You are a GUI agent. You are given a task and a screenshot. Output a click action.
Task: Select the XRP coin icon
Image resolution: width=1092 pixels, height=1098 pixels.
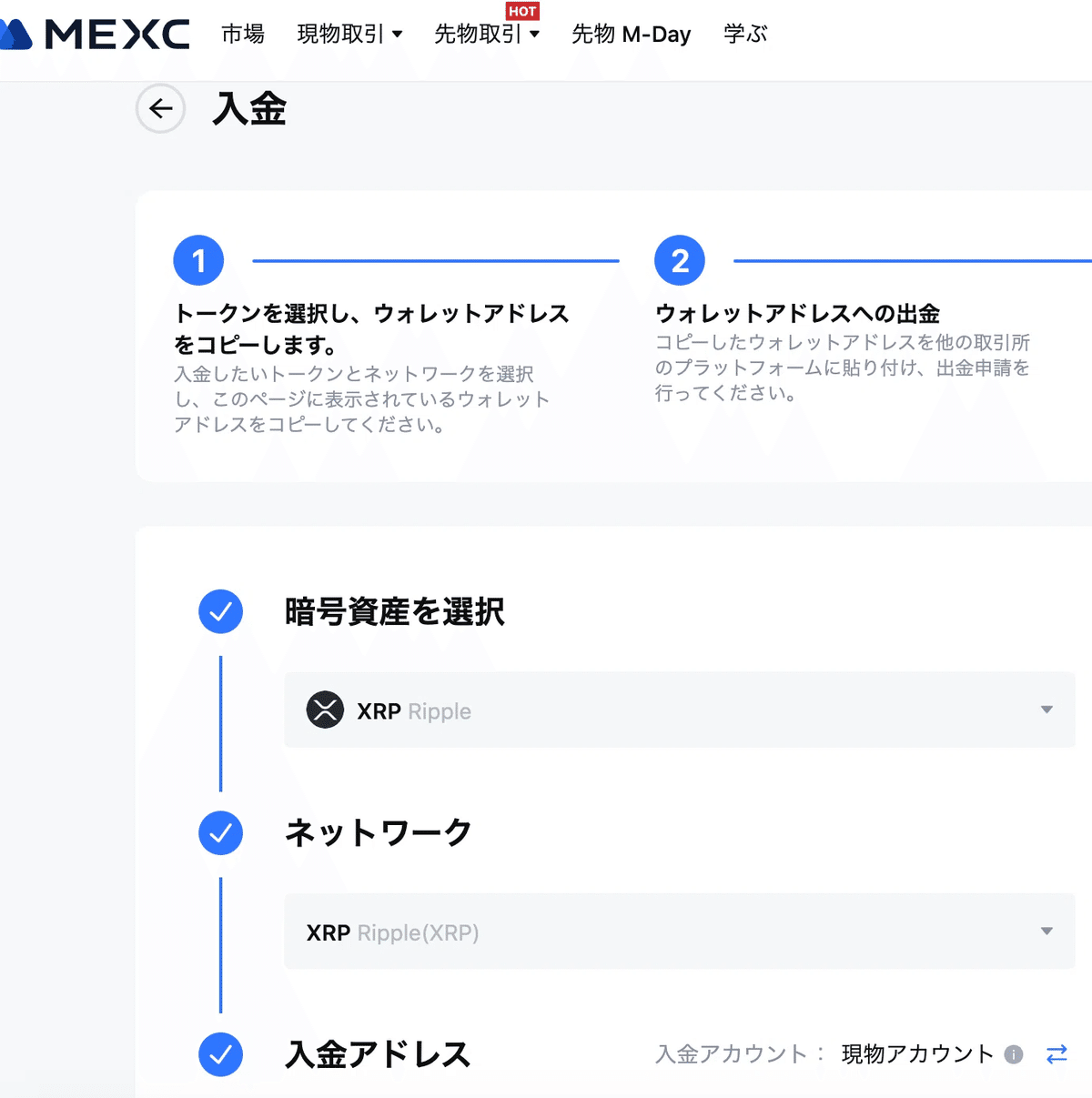325,710
